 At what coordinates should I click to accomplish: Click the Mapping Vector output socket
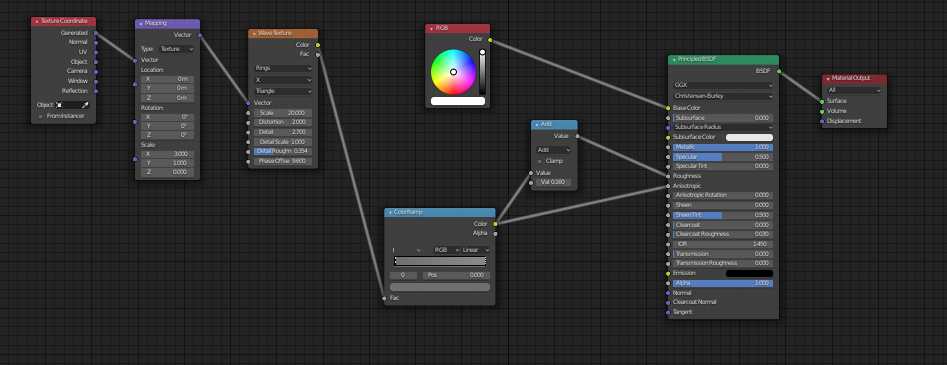[199, 35]
